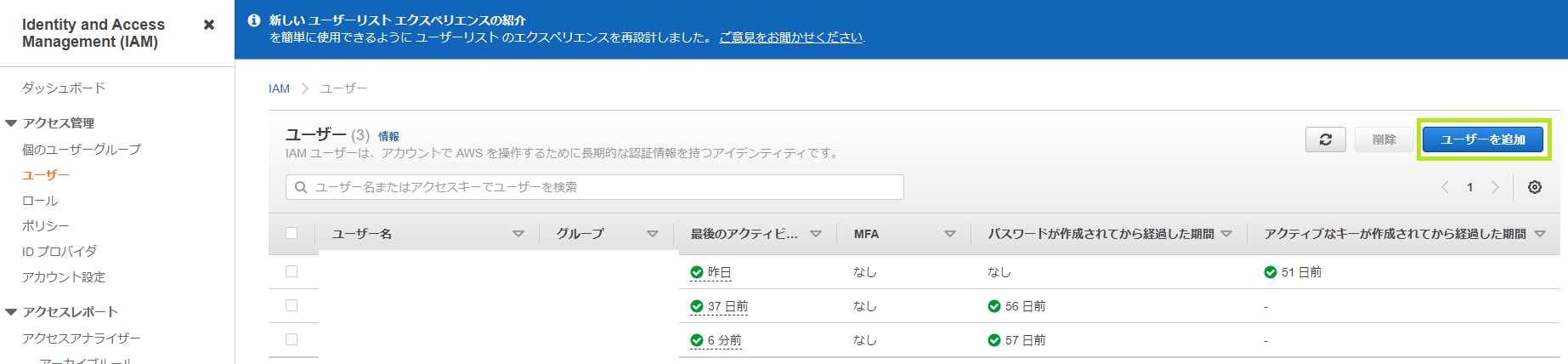Open アクセスアナライザー in sidebar
The width and height of the screenshot is (1568, 364).
[82, 338]
